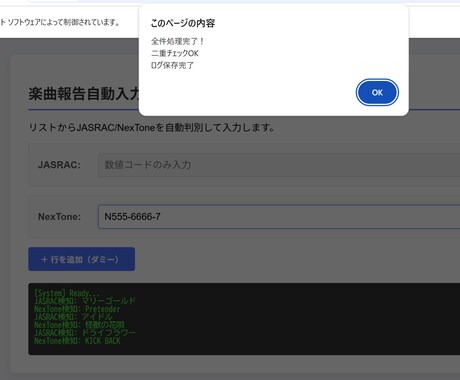Select the ログ保存完了 dialog line
Viewport: 460px width, 380px height.
point(172,65)
